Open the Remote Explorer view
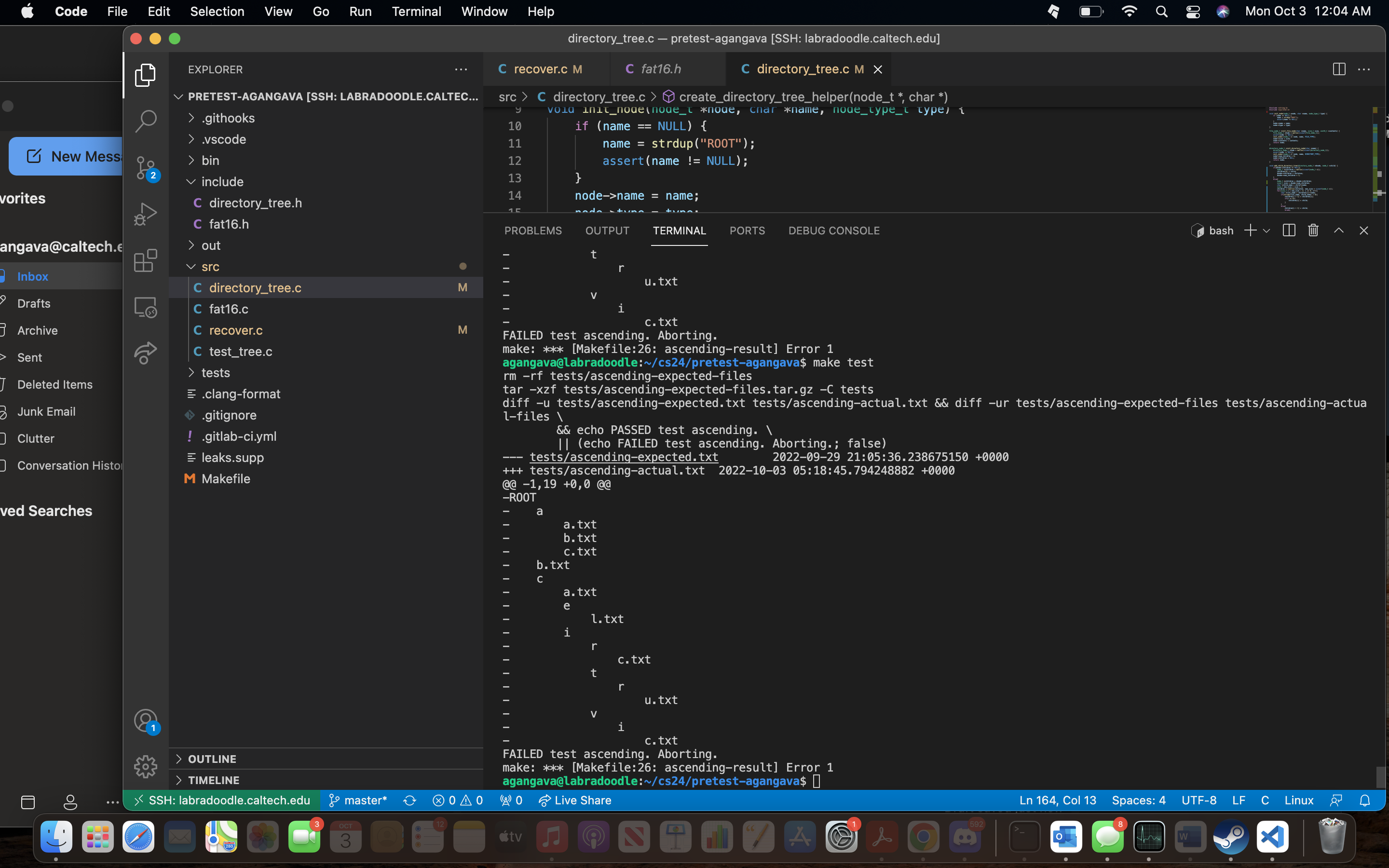This screenshot has height=868, width=1389. [145, 307]
